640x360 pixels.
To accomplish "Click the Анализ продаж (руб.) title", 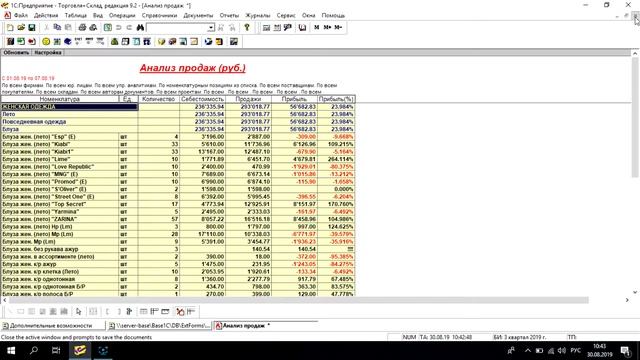I will pyautogui.click(x=193, y=68).
